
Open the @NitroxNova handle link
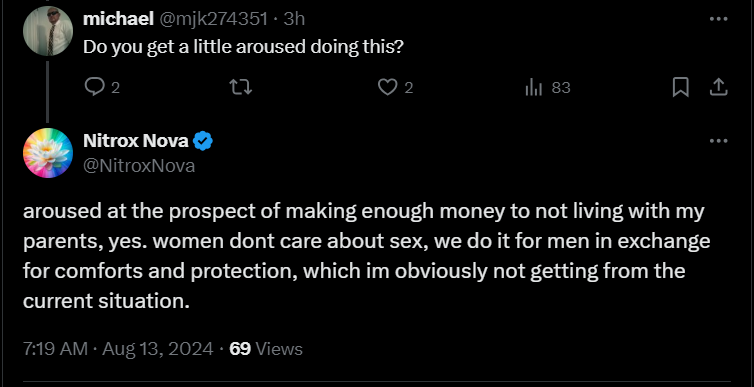(x=139, y=166)
